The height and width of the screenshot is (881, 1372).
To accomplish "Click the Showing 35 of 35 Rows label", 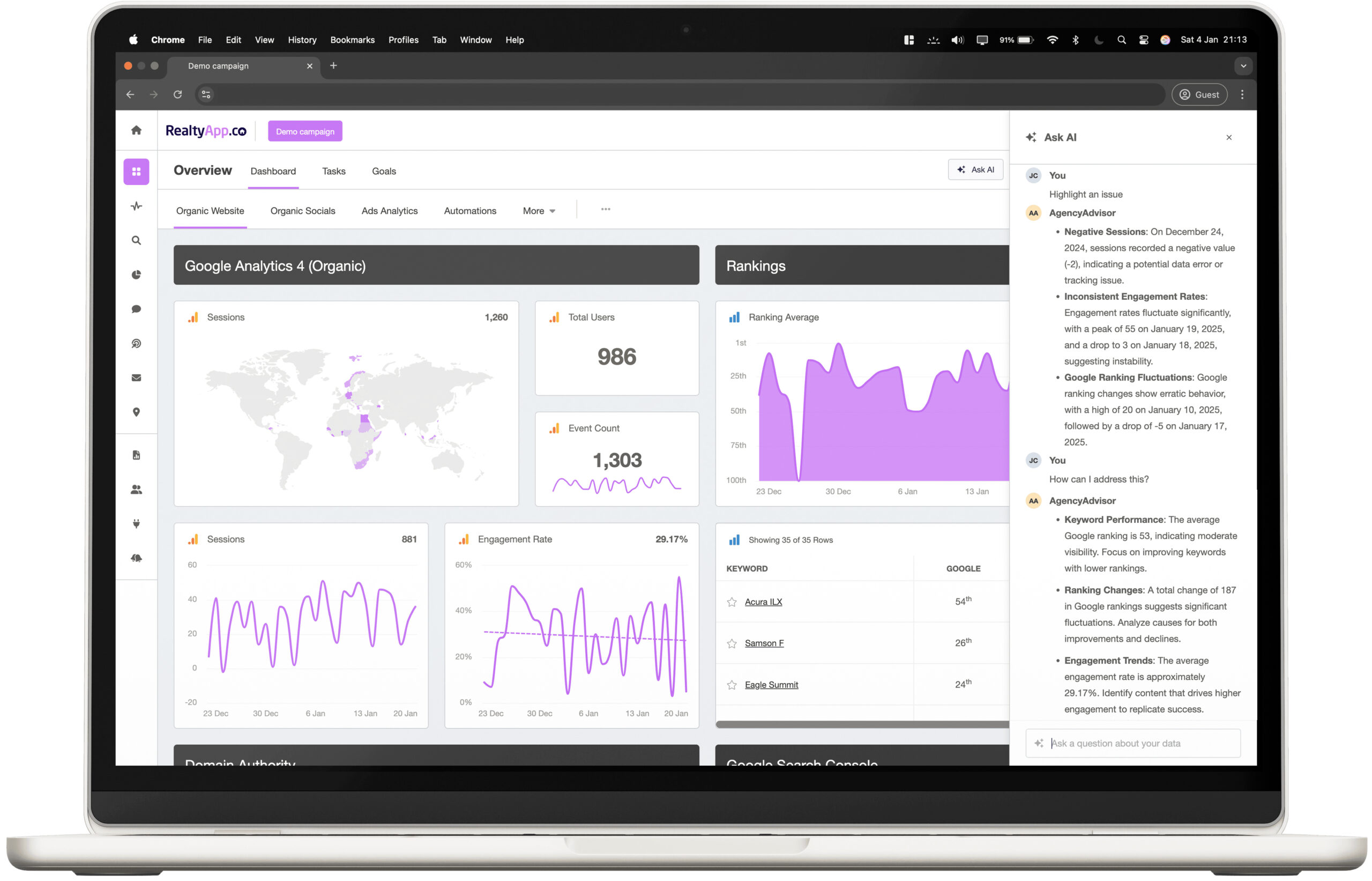I will coord(790,540).
